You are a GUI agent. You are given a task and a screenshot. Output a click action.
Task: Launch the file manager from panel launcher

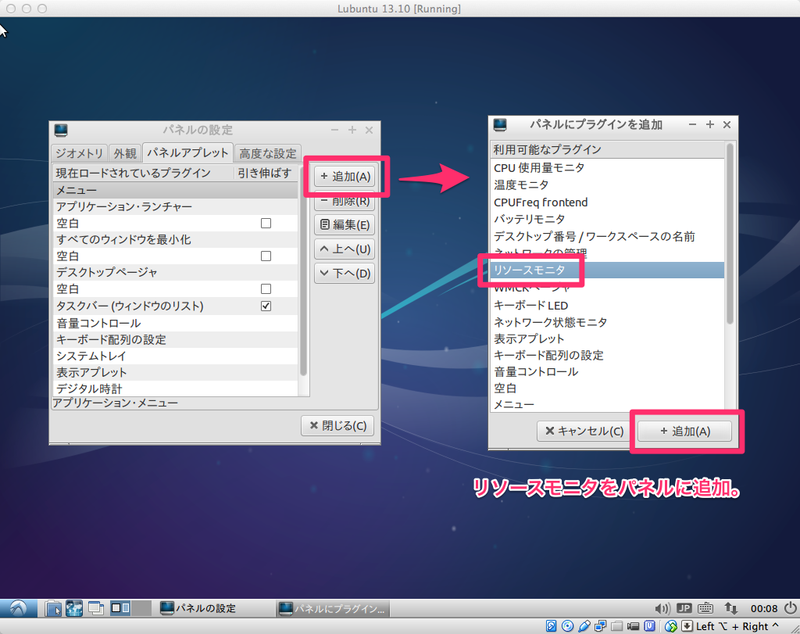pyautogui.click(x=53, y=608)
